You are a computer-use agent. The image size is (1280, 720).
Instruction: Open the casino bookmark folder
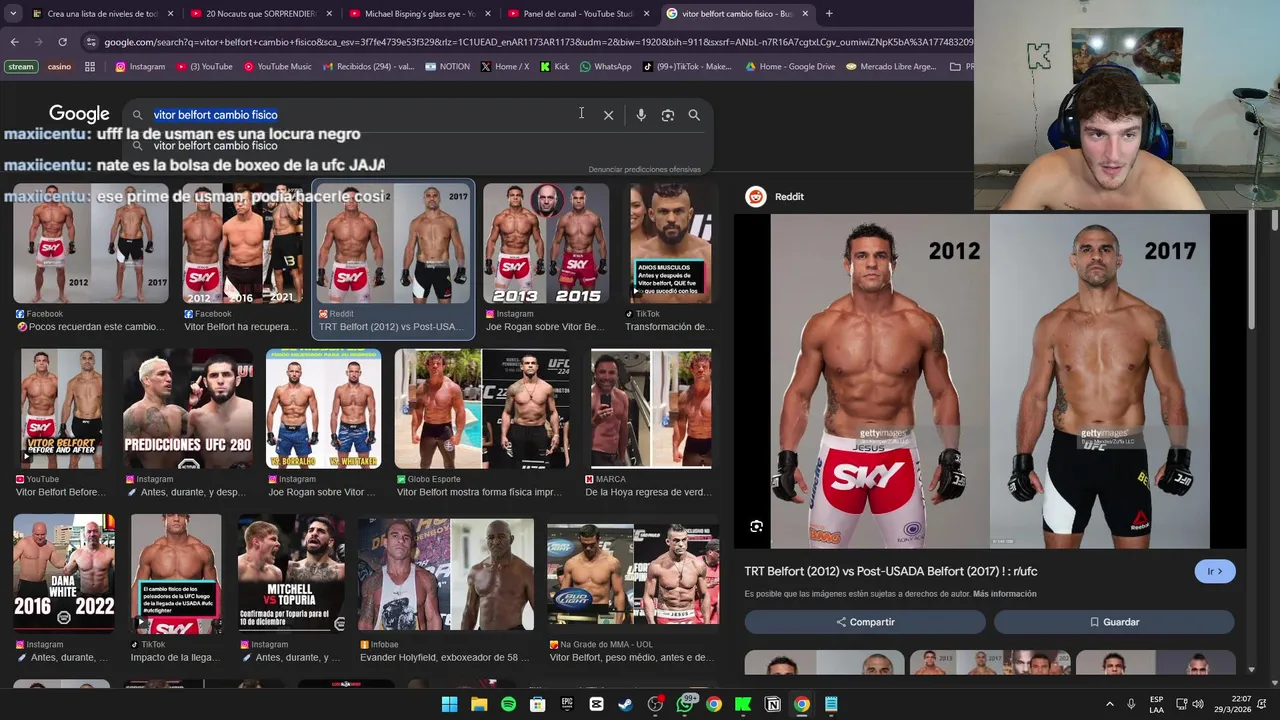click(x=59, y=67)
